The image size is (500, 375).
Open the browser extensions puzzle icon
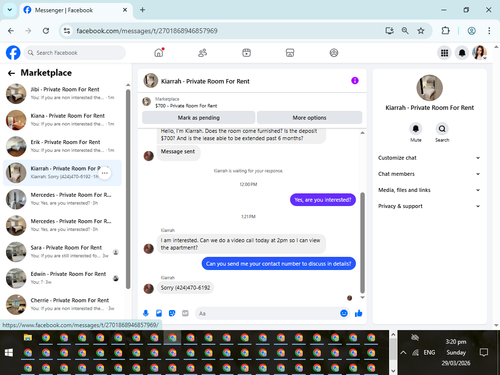pos(445,31)
